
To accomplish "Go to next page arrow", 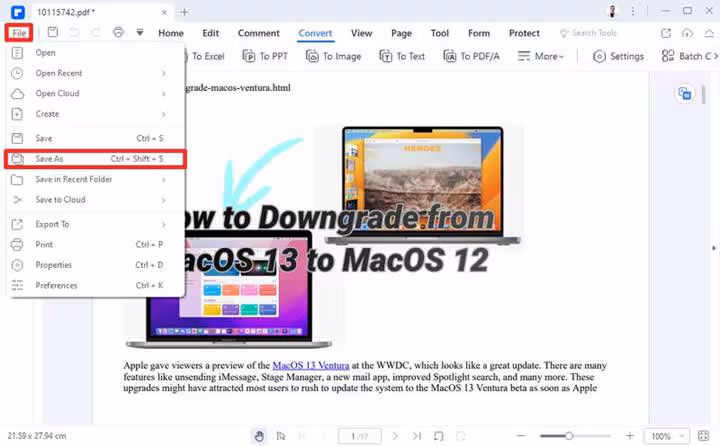I will coord(395,436).
